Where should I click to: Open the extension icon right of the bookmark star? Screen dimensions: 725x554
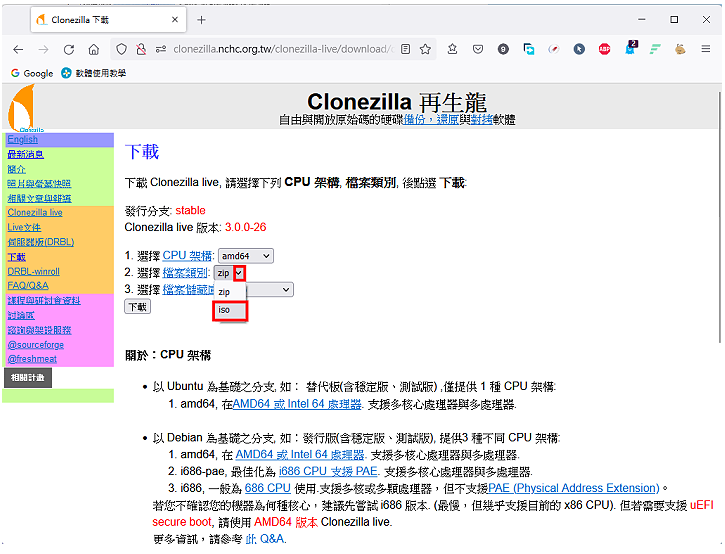tap(453, 49)
